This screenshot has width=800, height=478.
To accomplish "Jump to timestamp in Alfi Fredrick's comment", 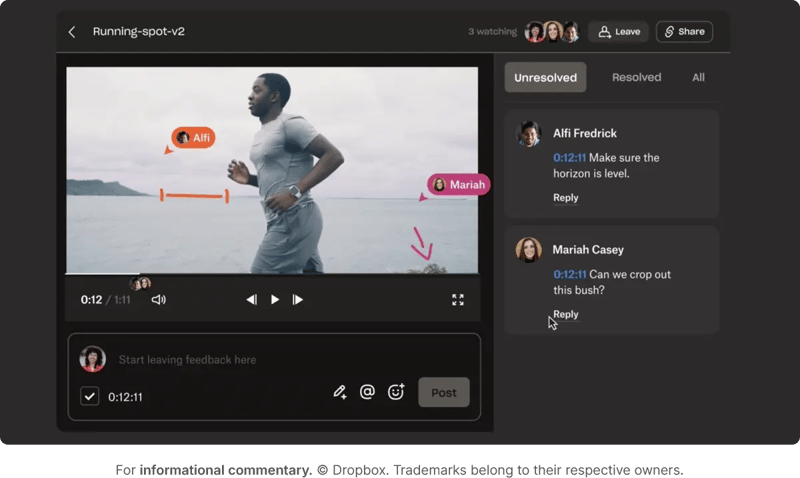I will tap(569, 158).
